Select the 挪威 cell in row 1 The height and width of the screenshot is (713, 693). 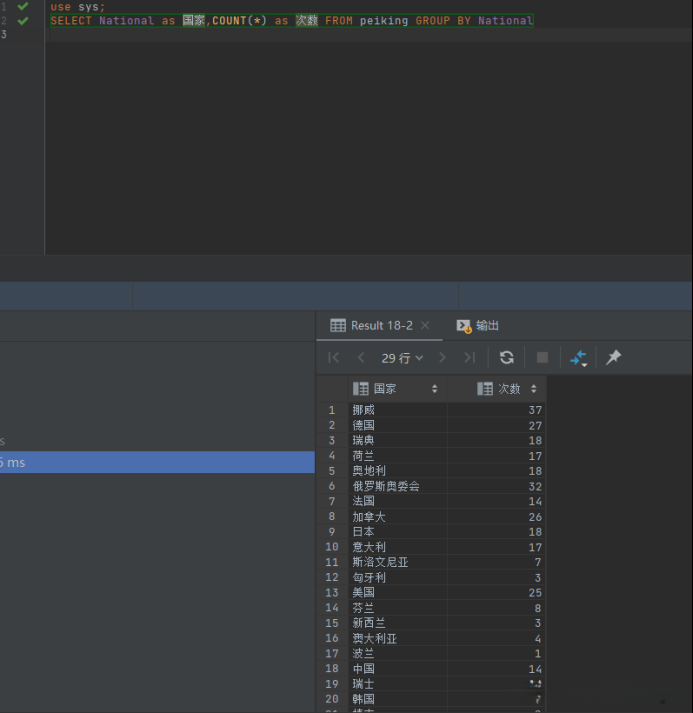pos(396,410)
